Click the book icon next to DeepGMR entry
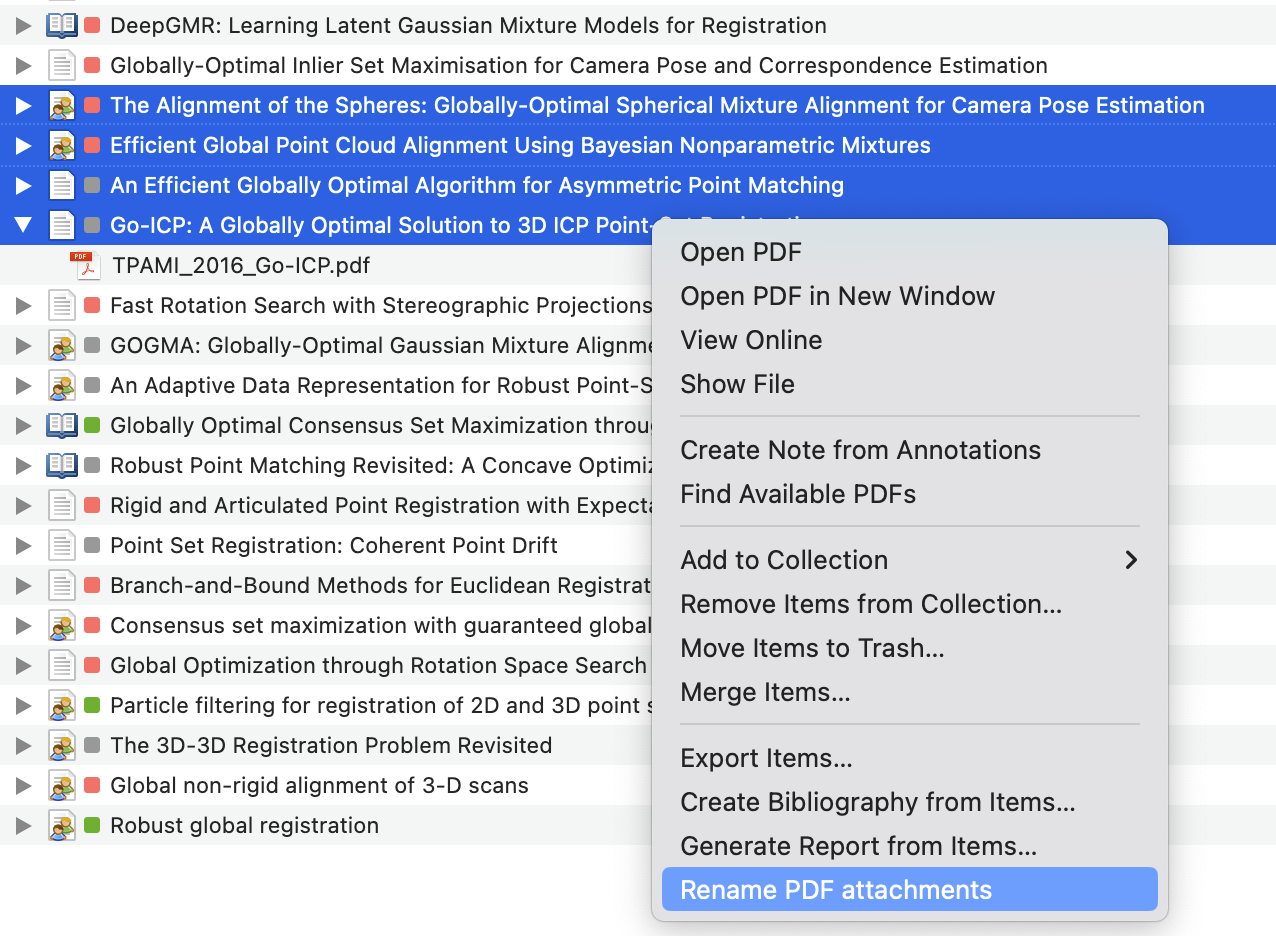 [60, 25]
